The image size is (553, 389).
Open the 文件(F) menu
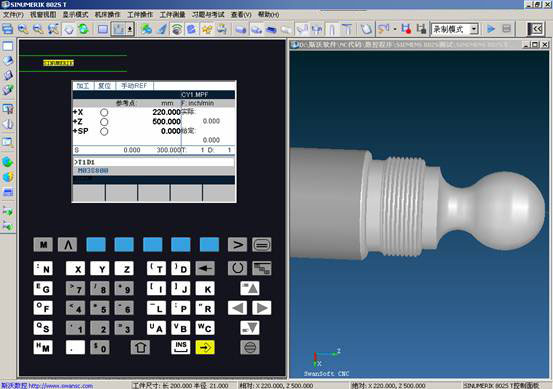click(x=13, y=14)
